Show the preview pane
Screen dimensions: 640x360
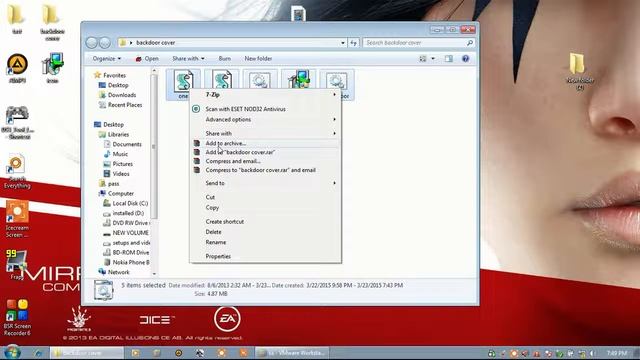tap(449, 59)
